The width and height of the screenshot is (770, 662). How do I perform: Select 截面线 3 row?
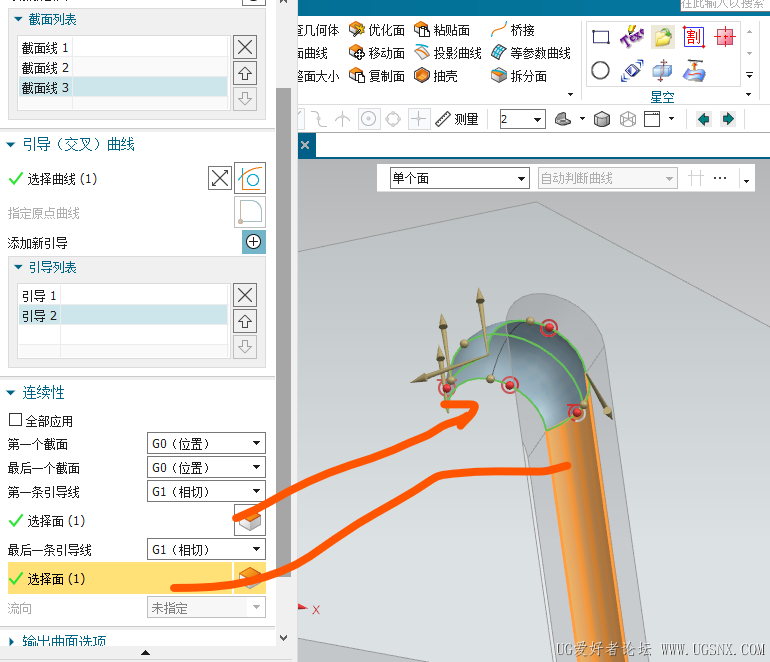123,87
